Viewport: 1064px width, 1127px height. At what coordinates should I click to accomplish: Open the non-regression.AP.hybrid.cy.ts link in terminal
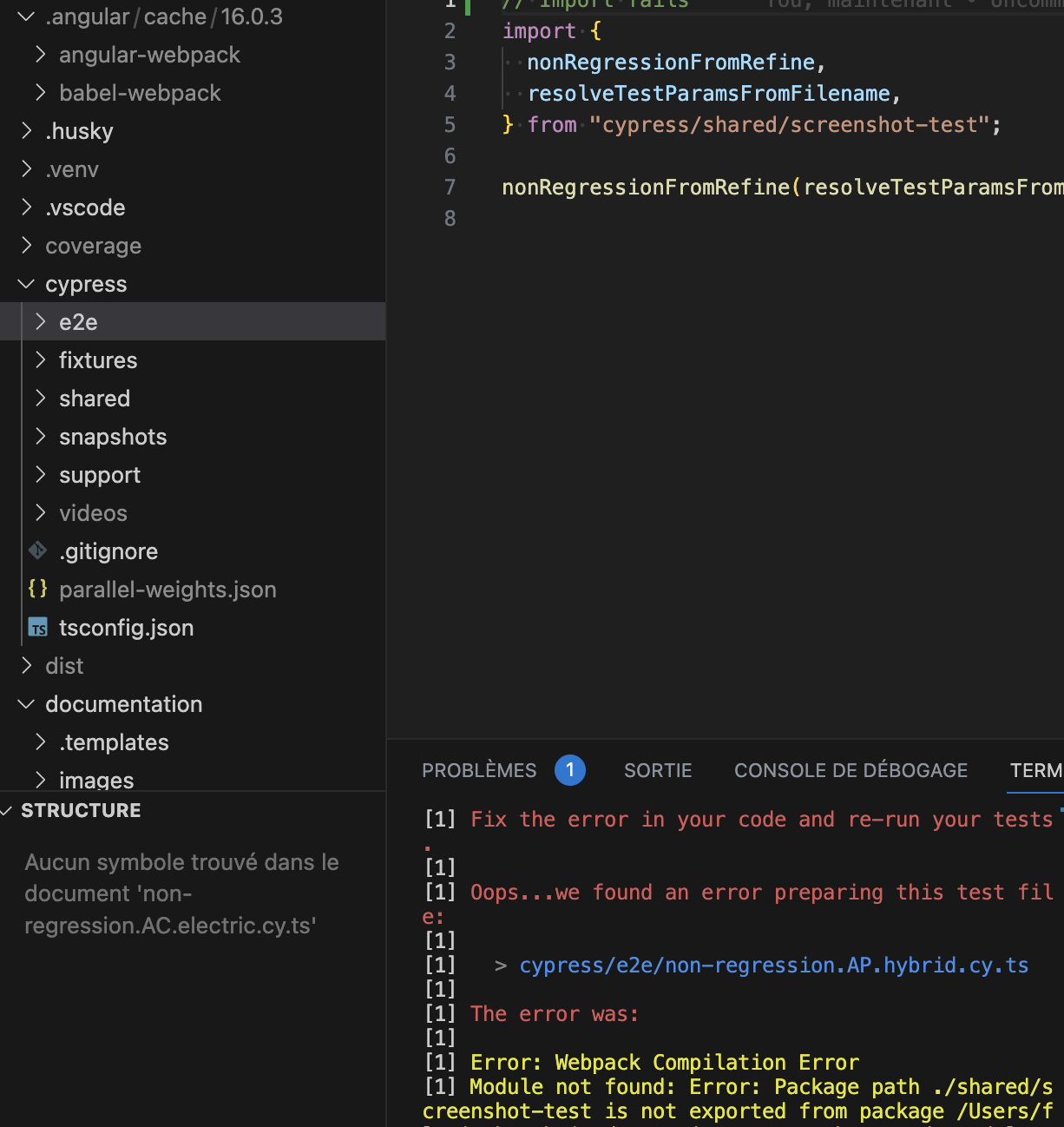(773, 965)
